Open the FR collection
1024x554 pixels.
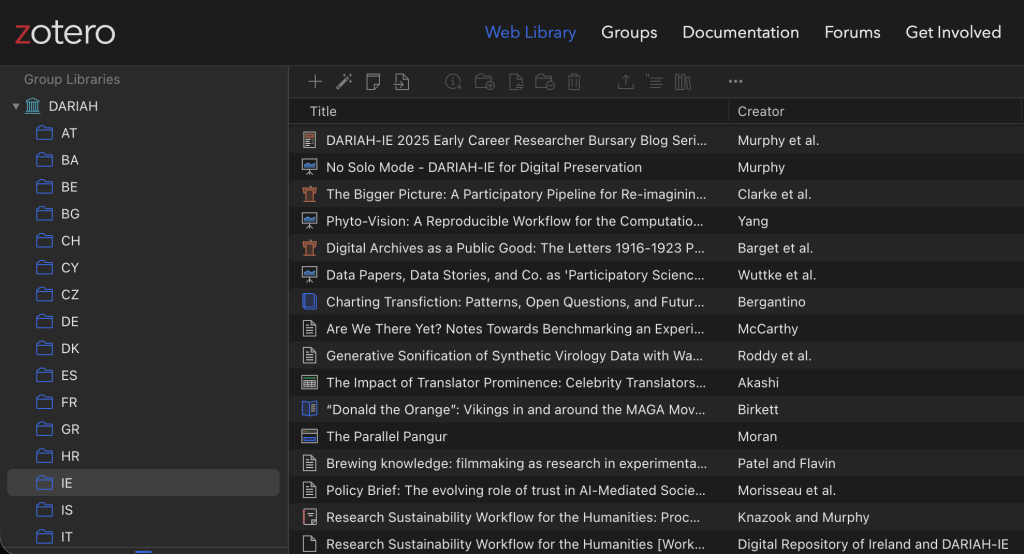coord(143,402)
